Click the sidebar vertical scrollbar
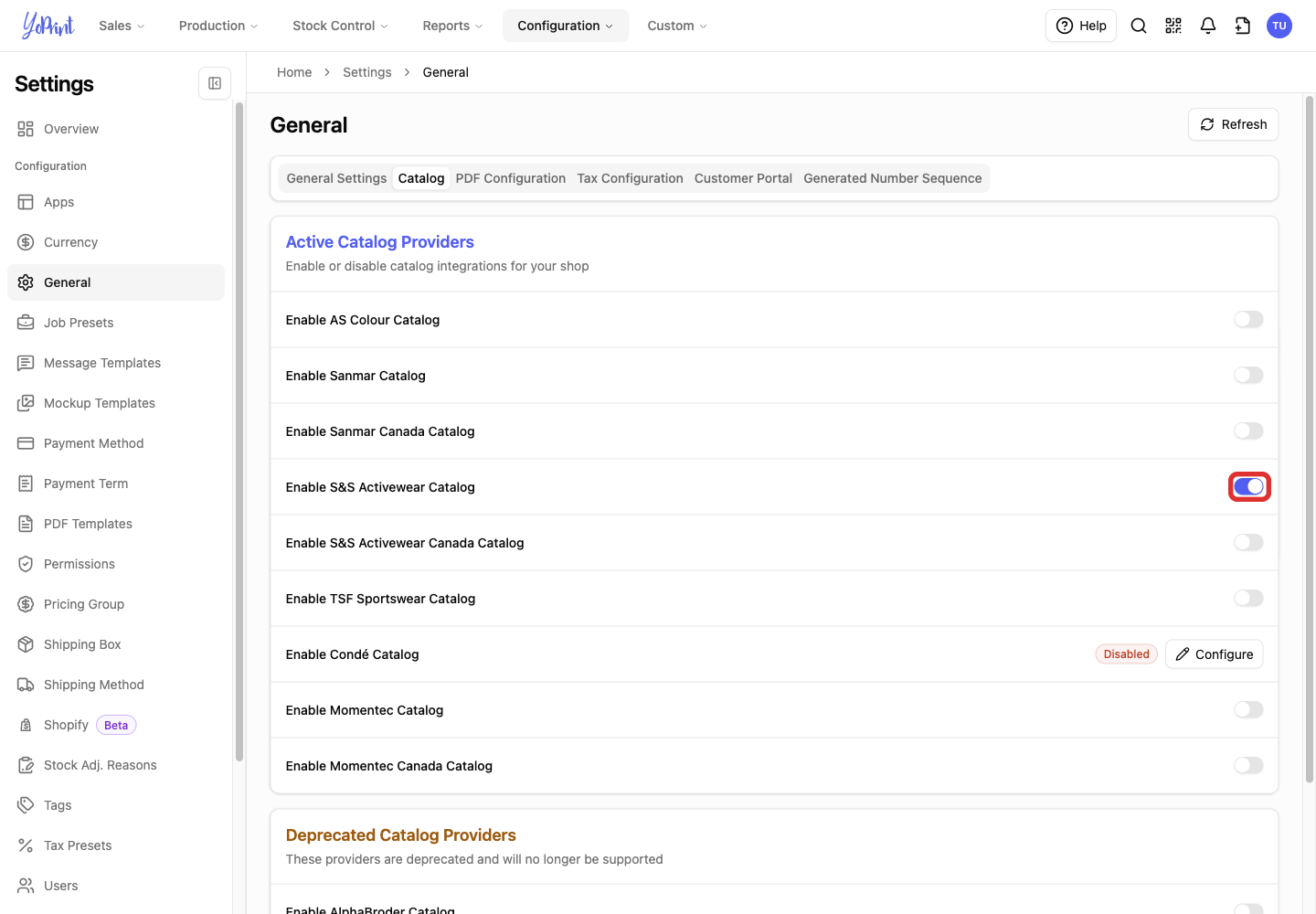The width and height of the screenshot is (1316, 914). point(239,431)
